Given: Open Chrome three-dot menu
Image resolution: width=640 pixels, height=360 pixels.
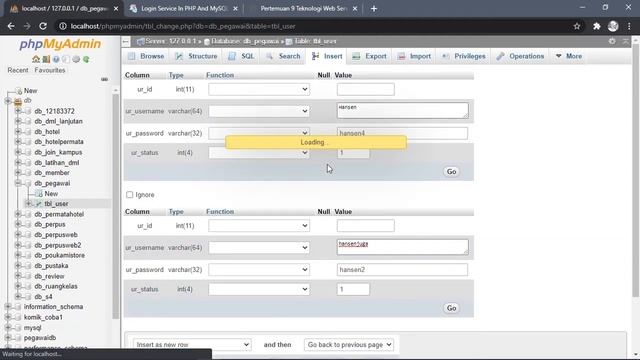Looking at the screenshot, I should pyautogui.click(x=629, y=26).
